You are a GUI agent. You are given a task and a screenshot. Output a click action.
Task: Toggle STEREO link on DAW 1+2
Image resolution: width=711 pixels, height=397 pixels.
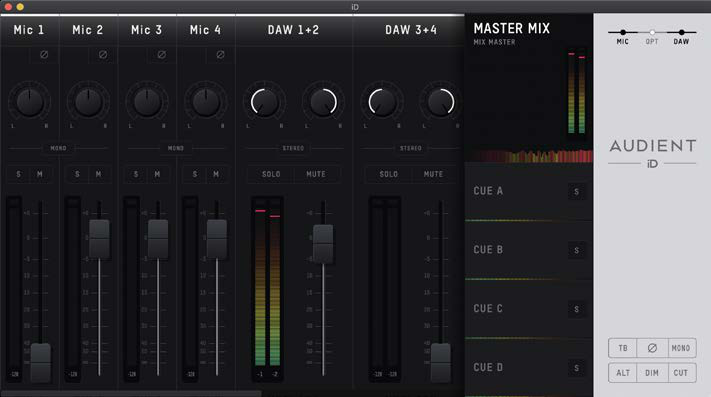tap(293, 148)
